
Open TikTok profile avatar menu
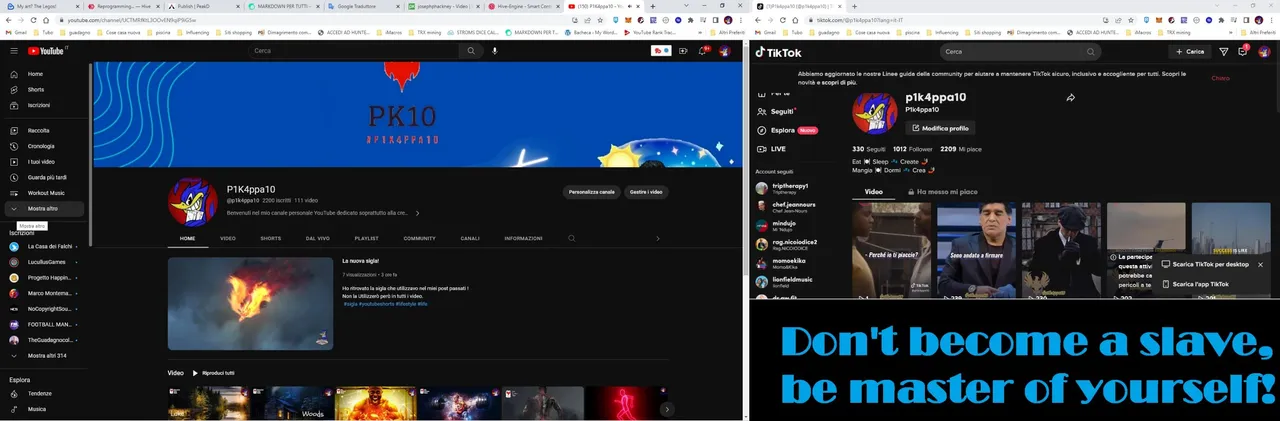(x=1264, y=52)
